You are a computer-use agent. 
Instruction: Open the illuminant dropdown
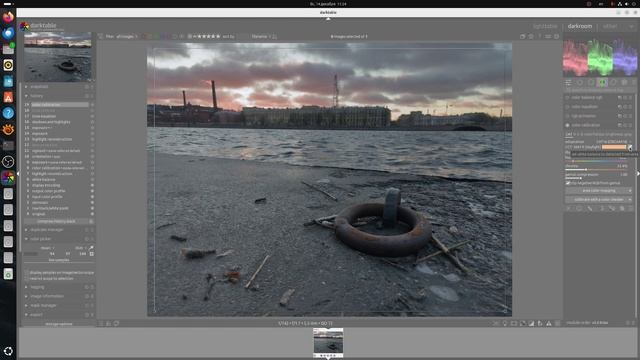pos(599,142)
